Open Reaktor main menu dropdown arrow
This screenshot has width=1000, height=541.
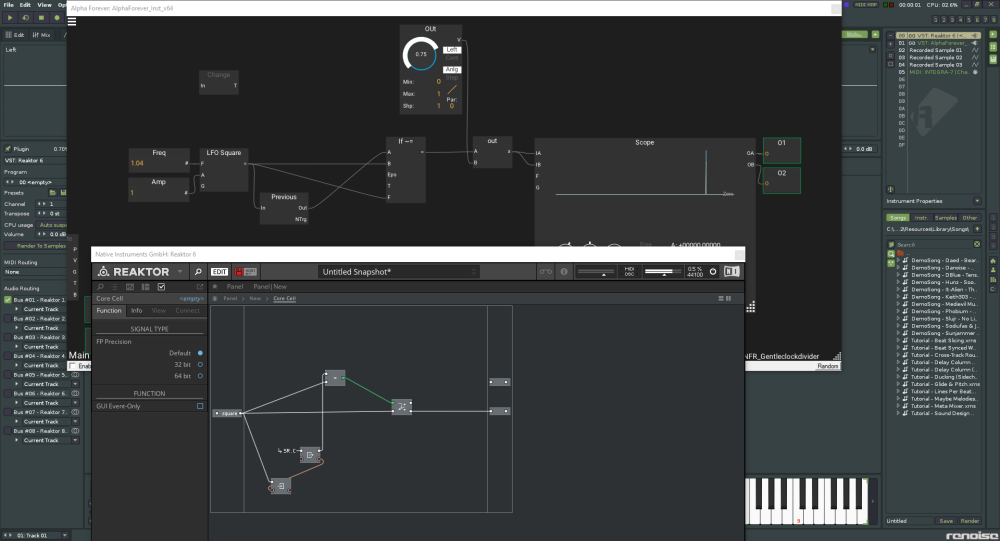pos(180,272)
